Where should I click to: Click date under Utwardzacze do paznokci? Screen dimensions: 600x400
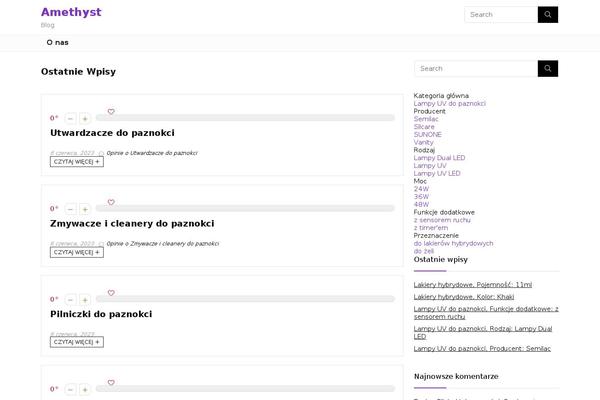72,153
